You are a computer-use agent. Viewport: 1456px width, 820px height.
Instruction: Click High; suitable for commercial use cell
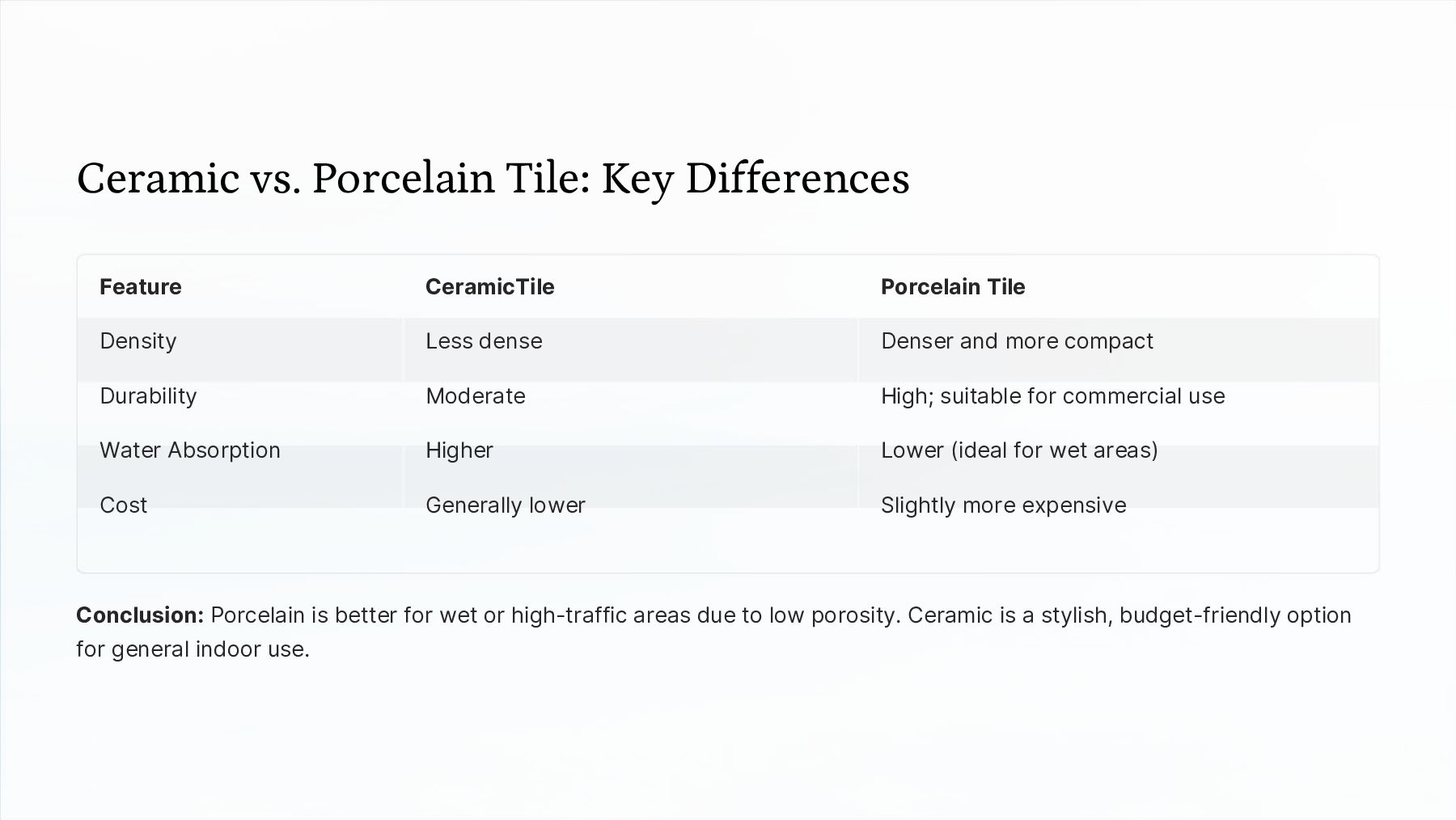(1052, 396)
